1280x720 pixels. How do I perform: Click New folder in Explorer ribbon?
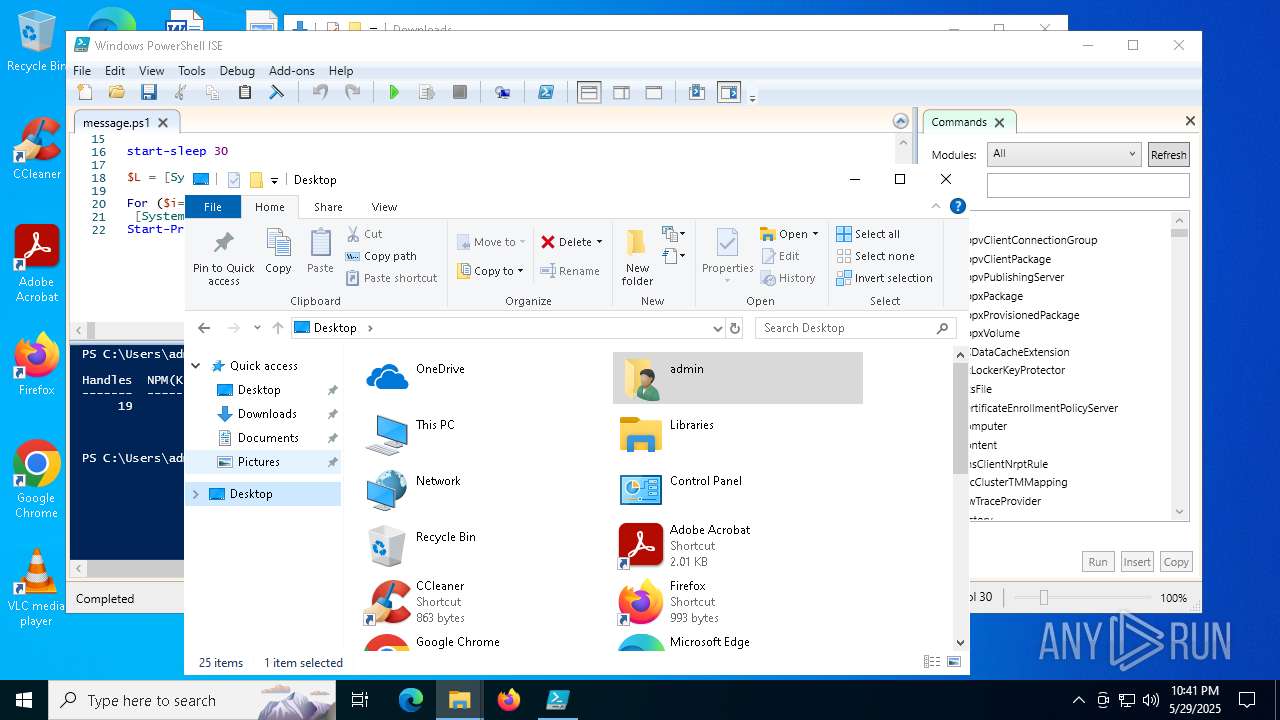click(637, 257)
